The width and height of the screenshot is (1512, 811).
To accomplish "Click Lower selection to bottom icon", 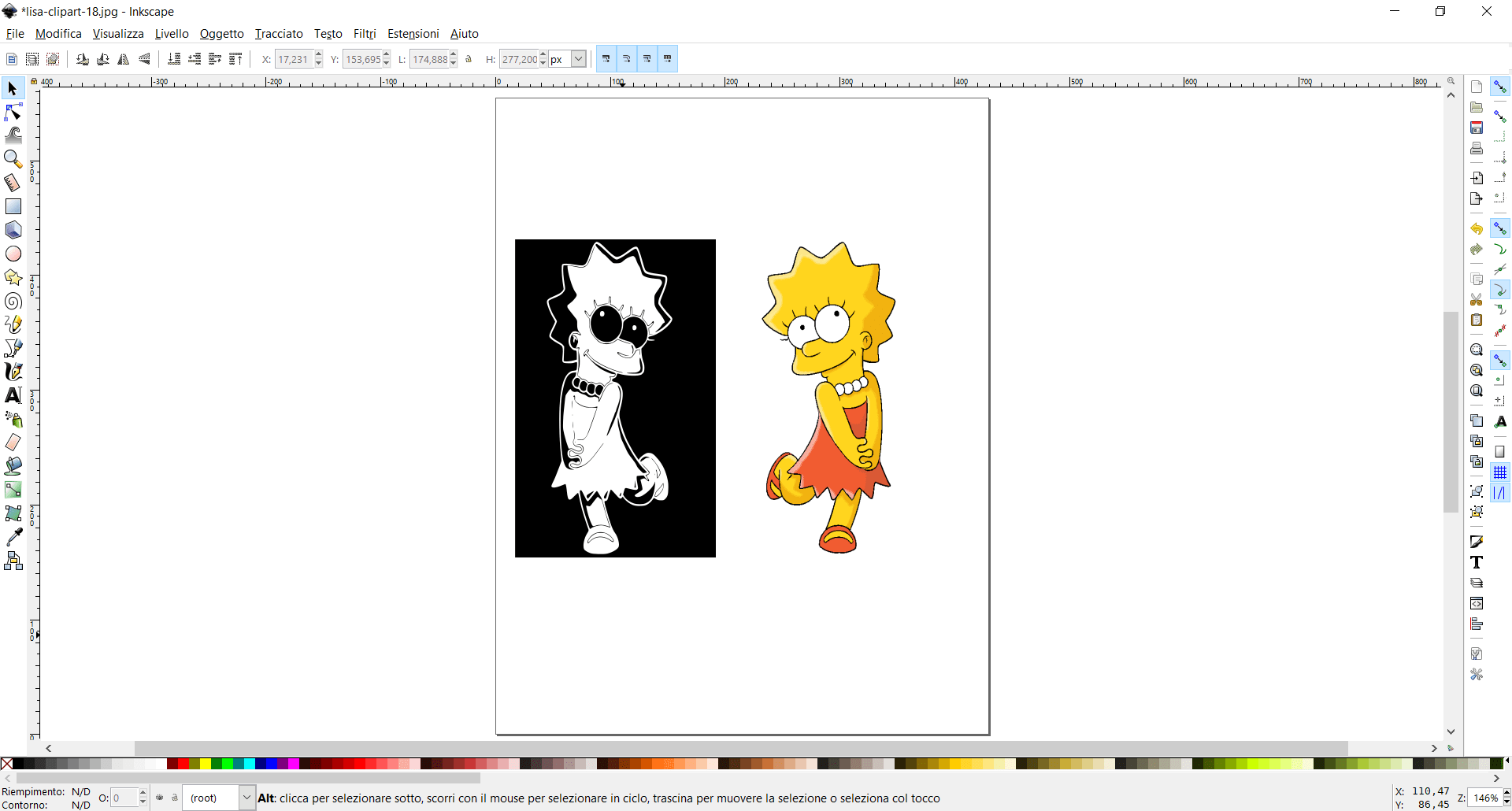I will coord(174,59).
